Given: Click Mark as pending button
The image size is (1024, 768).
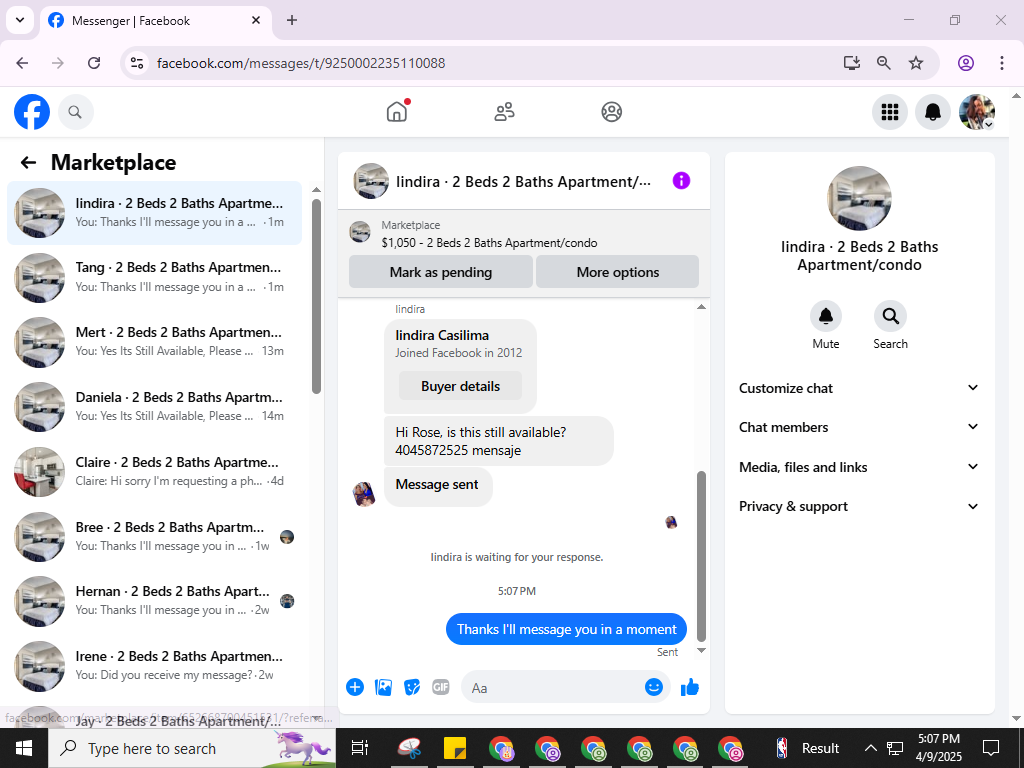Looking at the screenshot, I should (x=441, y=272).
